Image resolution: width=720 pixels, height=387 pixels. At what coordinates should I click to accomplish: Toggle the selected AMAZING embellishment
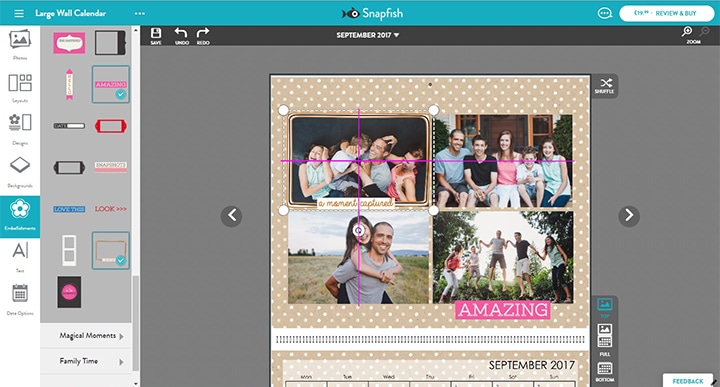111,84
